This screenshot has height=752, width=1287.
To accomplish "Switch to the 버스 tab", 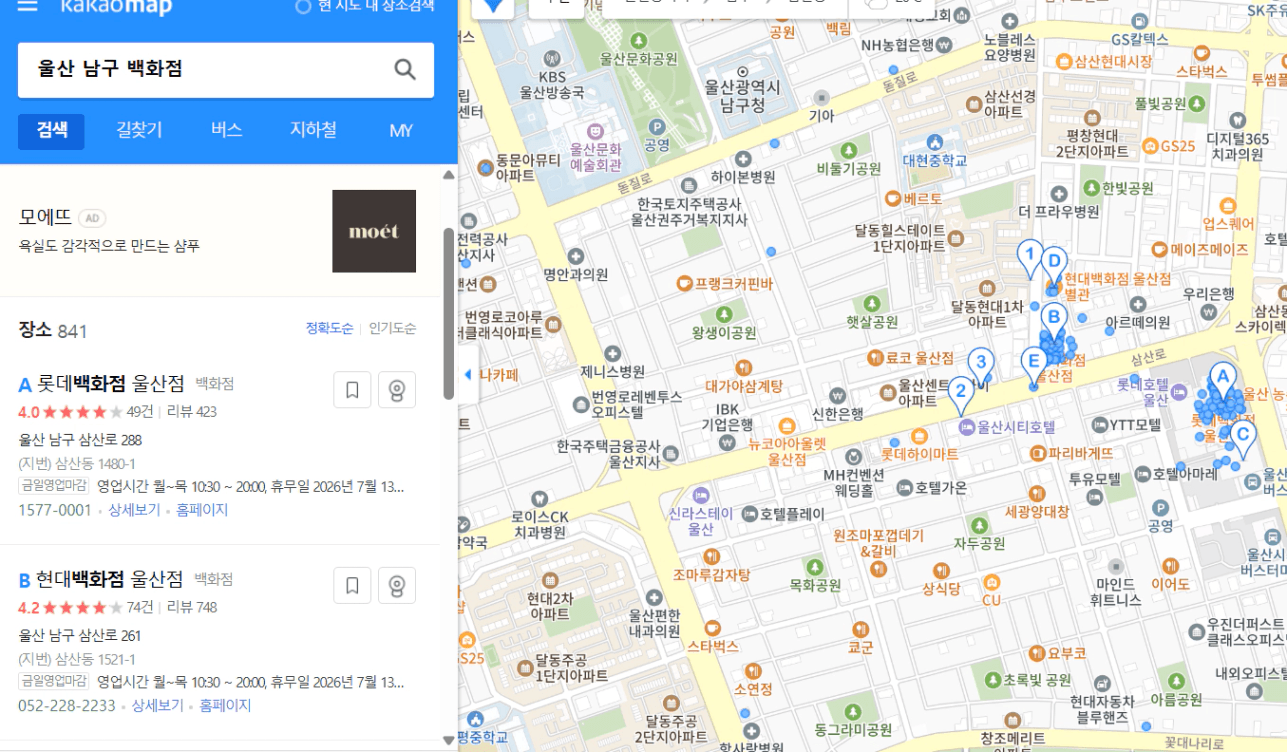I will point(226,130).
